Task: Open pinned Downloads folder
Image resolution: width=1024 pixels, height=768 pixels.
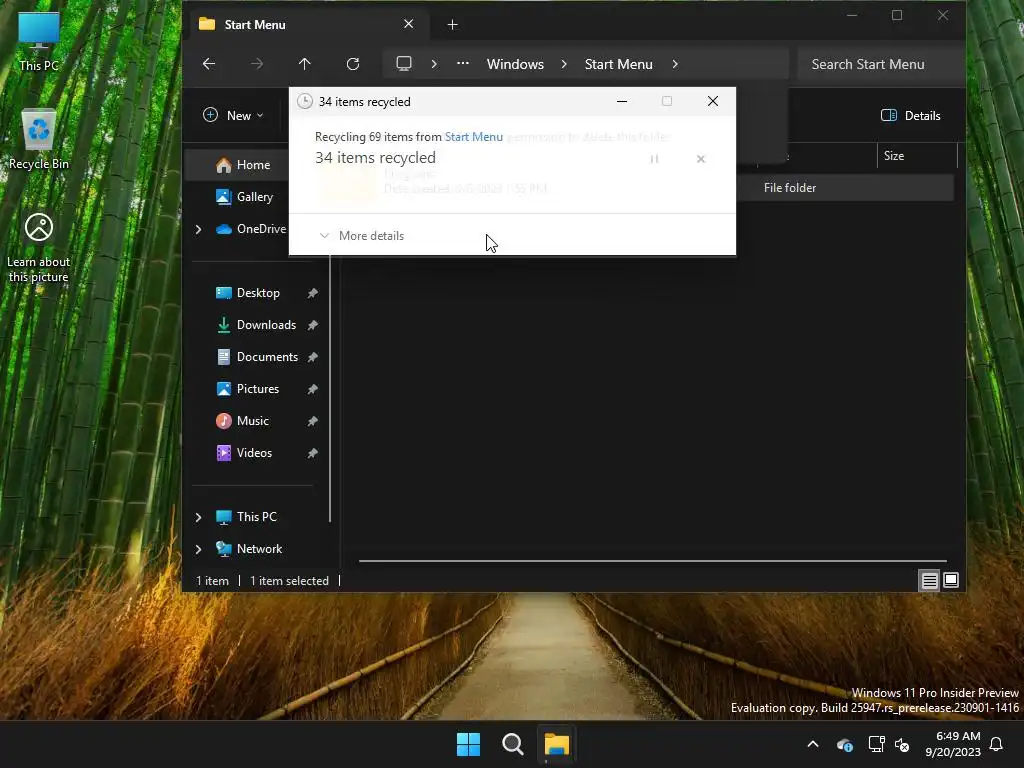Action: pos(256,325)
